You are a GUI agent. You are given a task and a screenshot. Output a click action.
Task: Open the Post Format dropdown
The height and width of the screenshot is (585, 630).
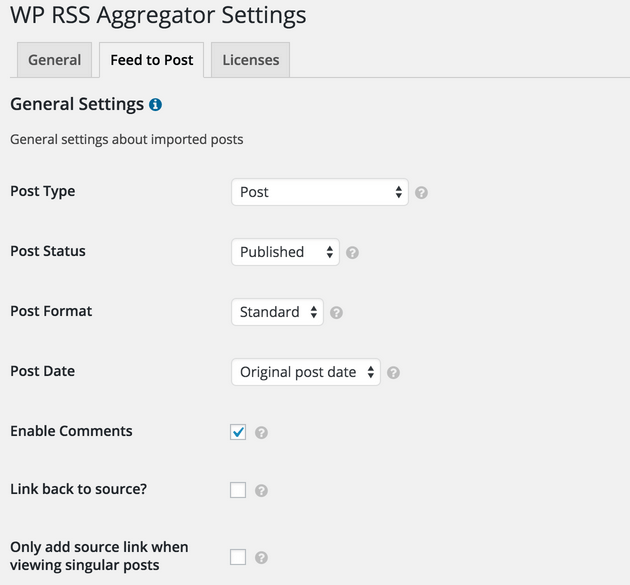(277, 312)
